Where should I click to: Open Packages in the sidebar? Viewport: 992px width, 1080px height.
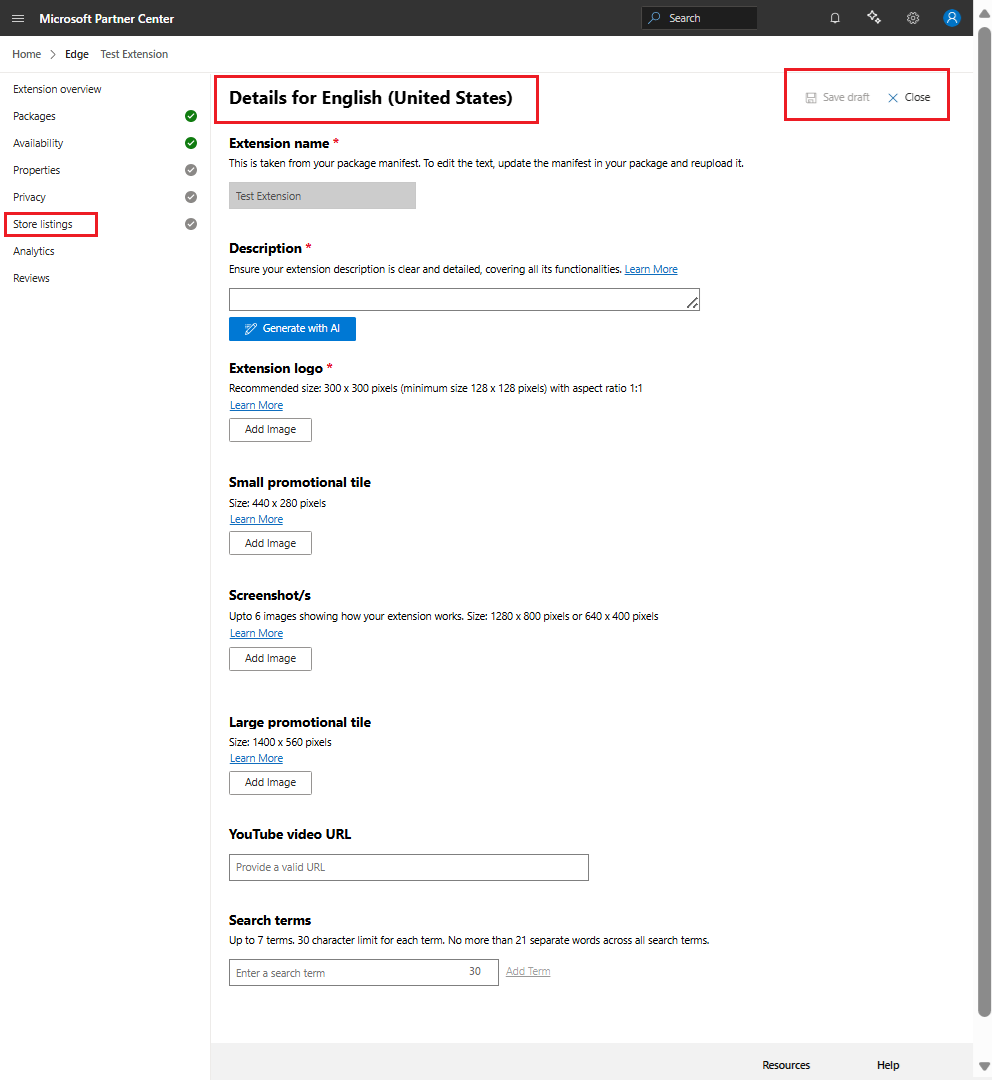pos(34,116)
